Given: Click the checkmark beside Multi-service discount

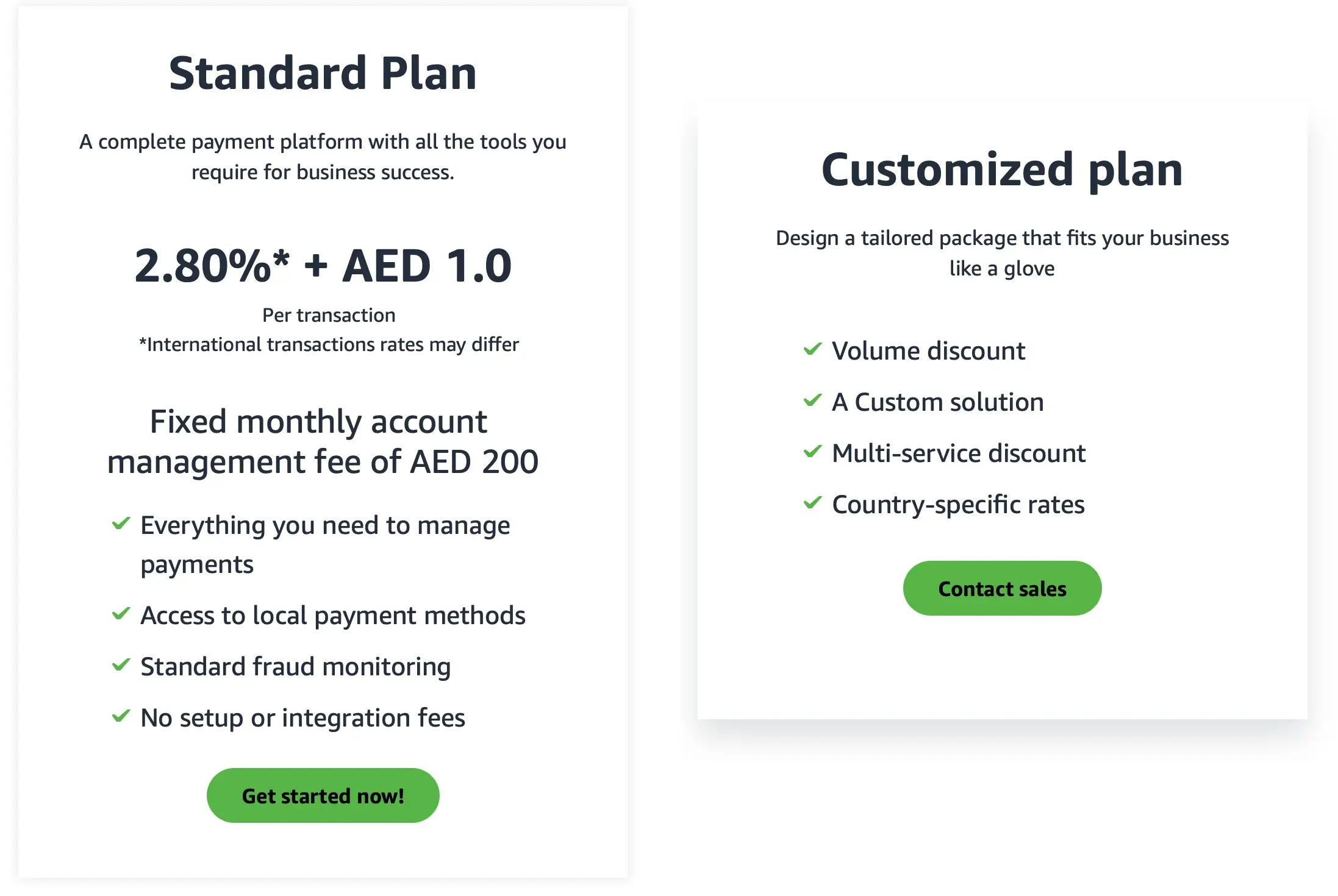Looking at the screenshot, I should pos(813,452).
